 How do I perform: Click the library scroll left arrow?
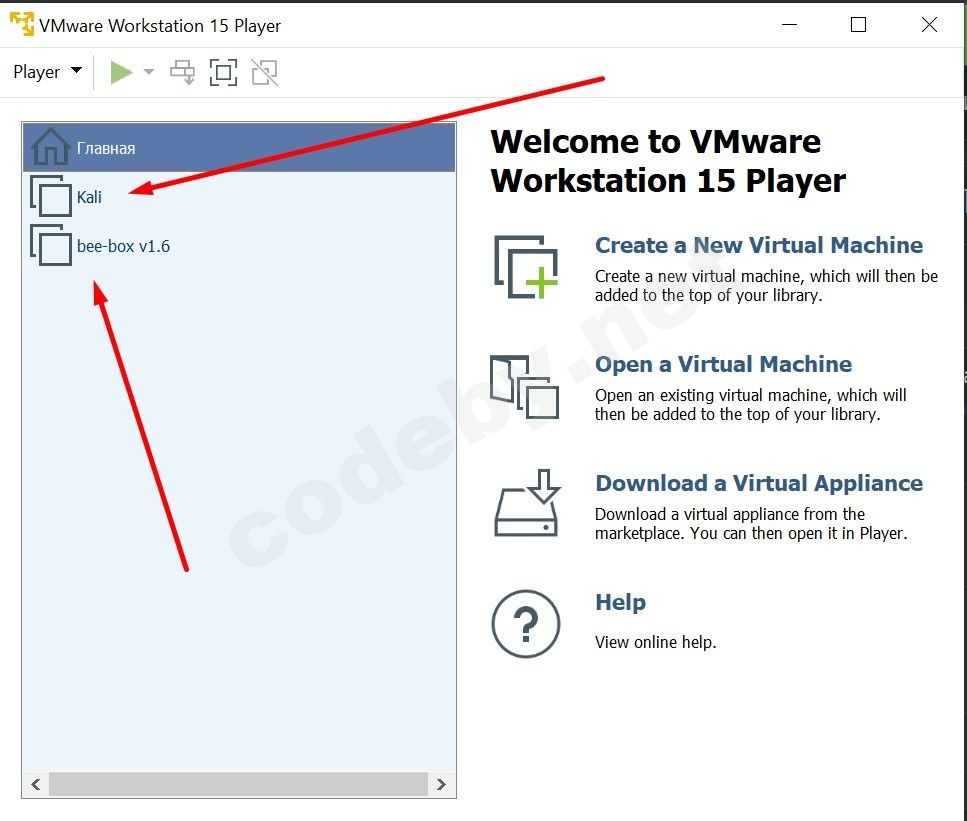click(36, 784)
